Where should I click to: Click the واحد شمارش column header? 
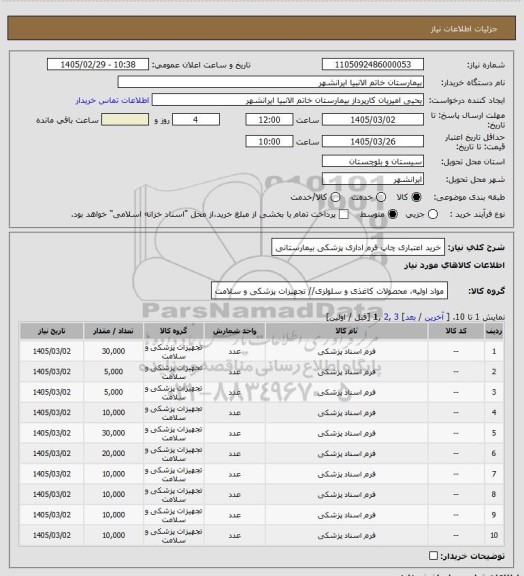(x=234, y=331)
